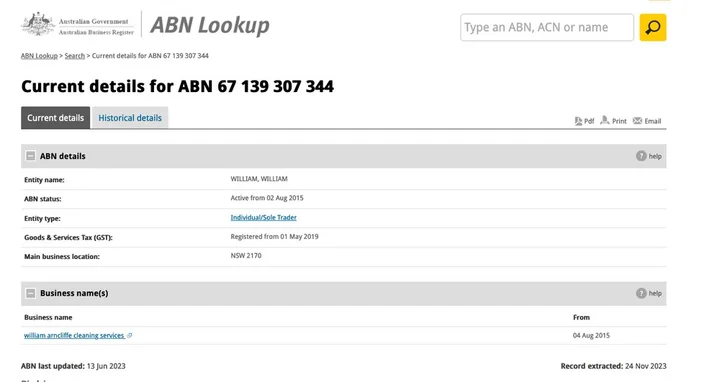
Task: Click the entity name WILLIAM, WILLIAM
Action: (x=259, y=179)
